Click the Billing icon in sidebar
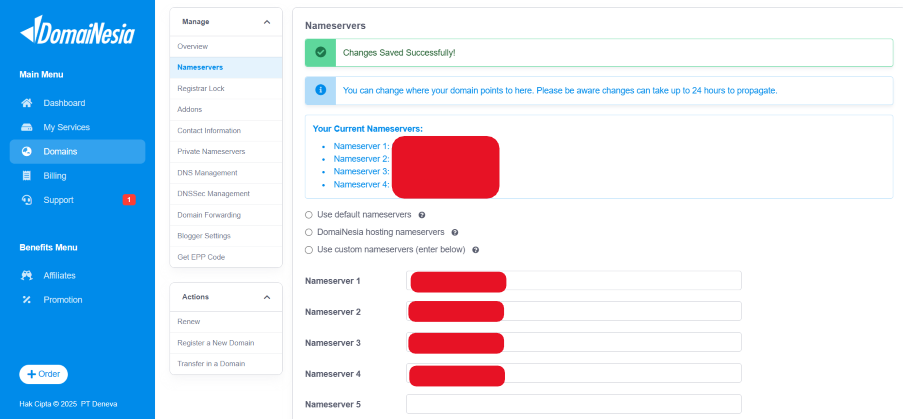 (27, 176)
